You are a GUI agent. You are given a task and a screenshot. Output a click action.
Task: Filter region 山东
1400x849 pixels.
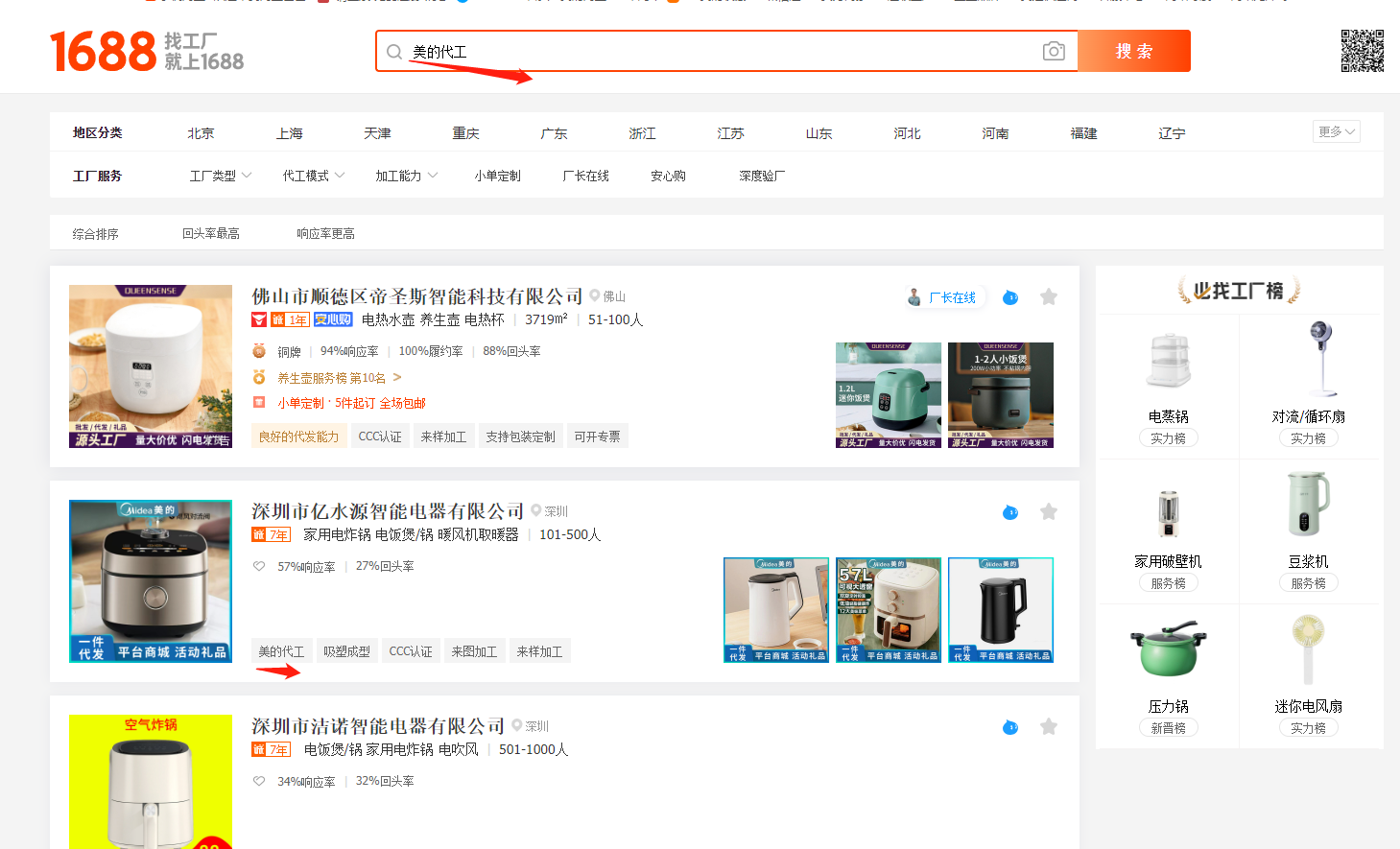pos(819,133)
